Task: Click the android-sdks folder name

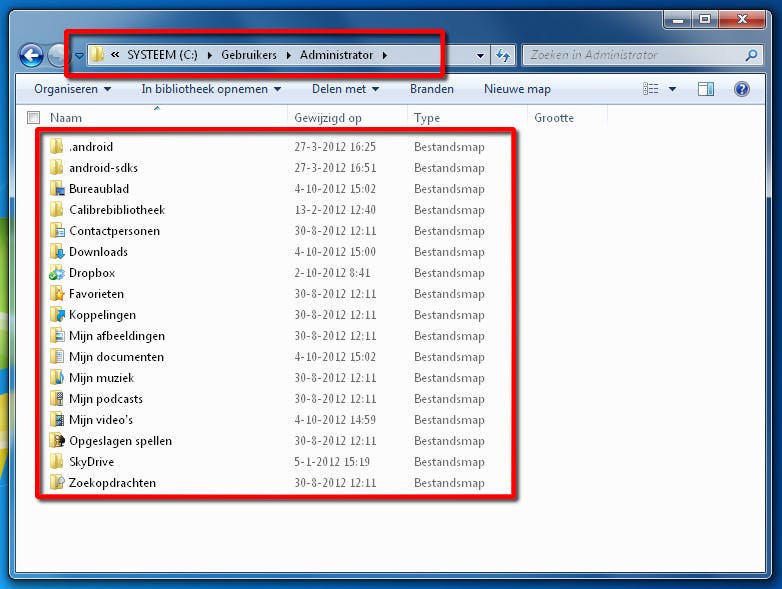Action: click(x=103, y=168)
